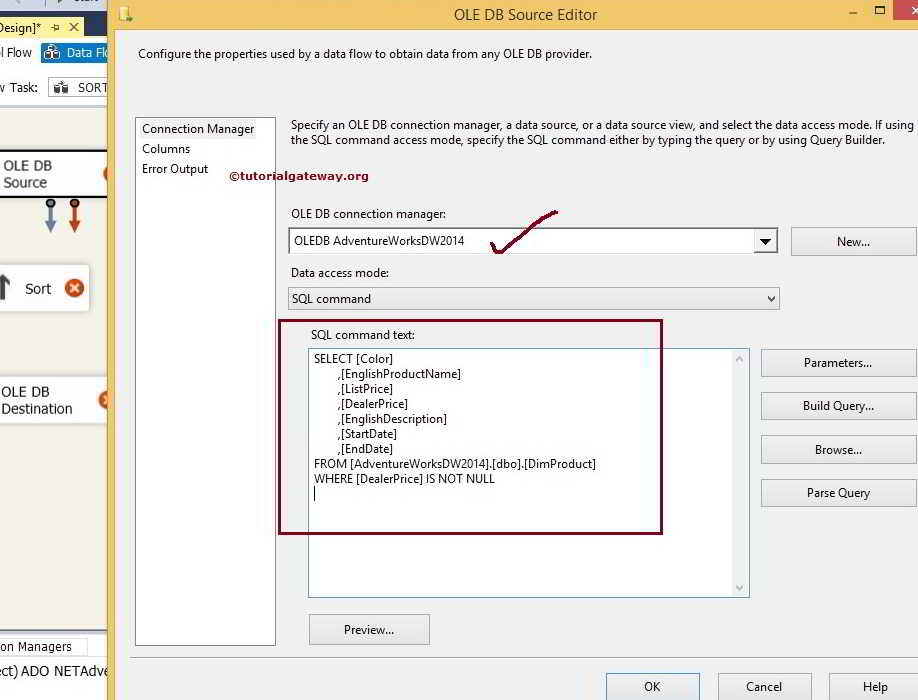Image resolution: width=918 pixels, height=700 pixels.
Task: Switch to the Error Output page
Action: pyautogui.click(x=175, y=169)
